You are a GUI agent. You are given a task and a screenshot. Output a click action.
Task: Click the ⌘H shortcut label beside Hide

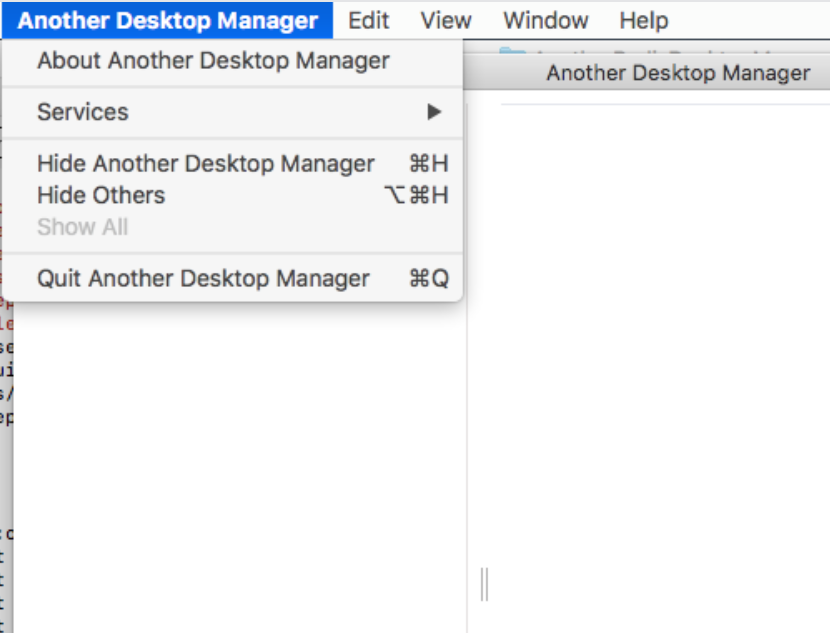point(428,164)
